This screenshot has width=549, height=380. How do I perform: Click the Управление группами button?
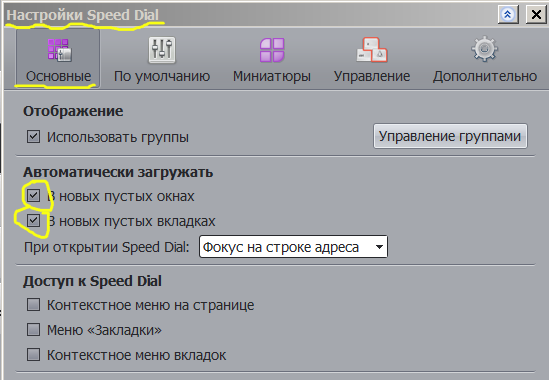[450, 136]
